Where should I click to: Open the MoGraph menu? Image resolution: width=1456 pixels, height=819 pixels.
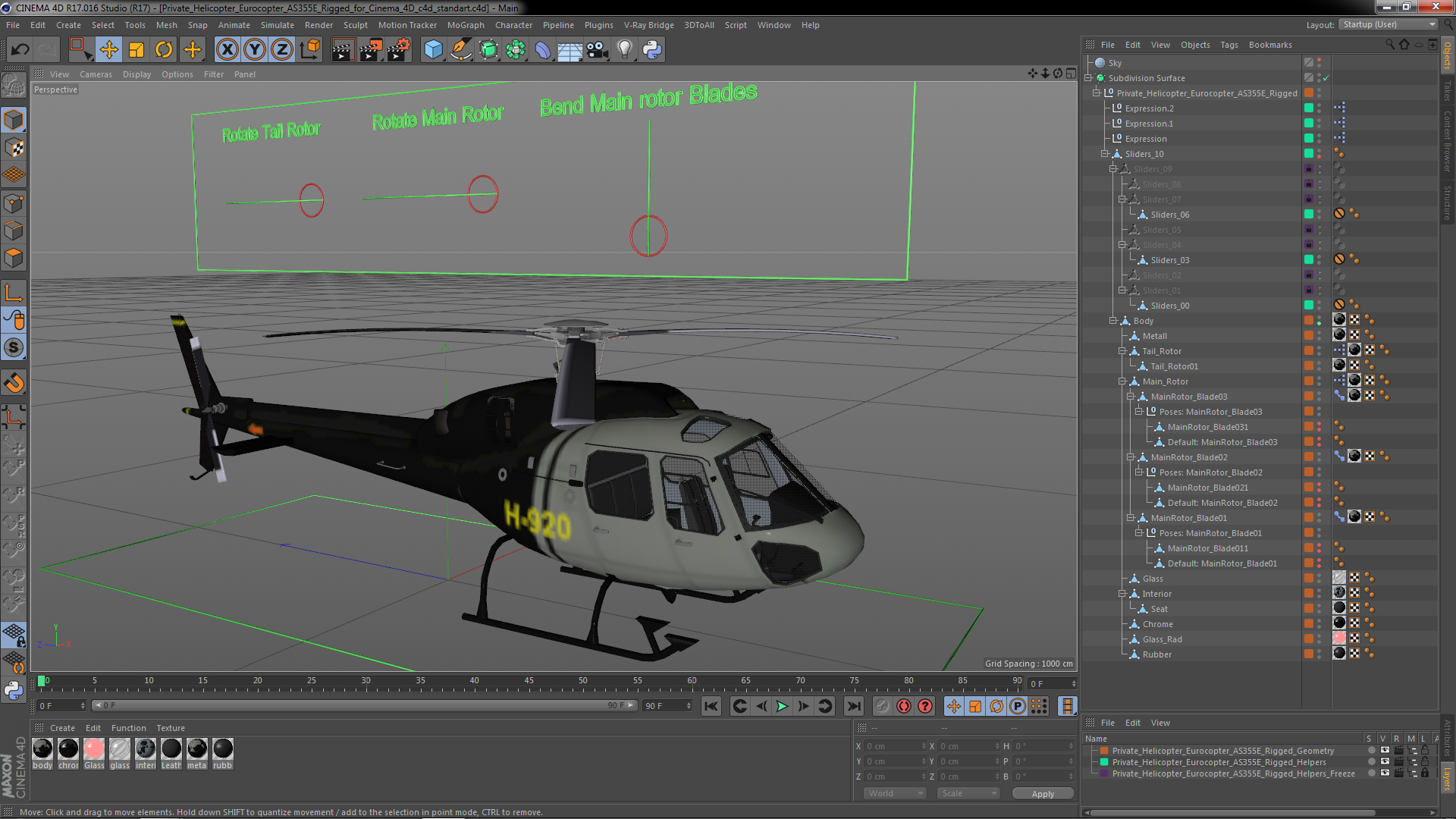(x=466, y=25)
